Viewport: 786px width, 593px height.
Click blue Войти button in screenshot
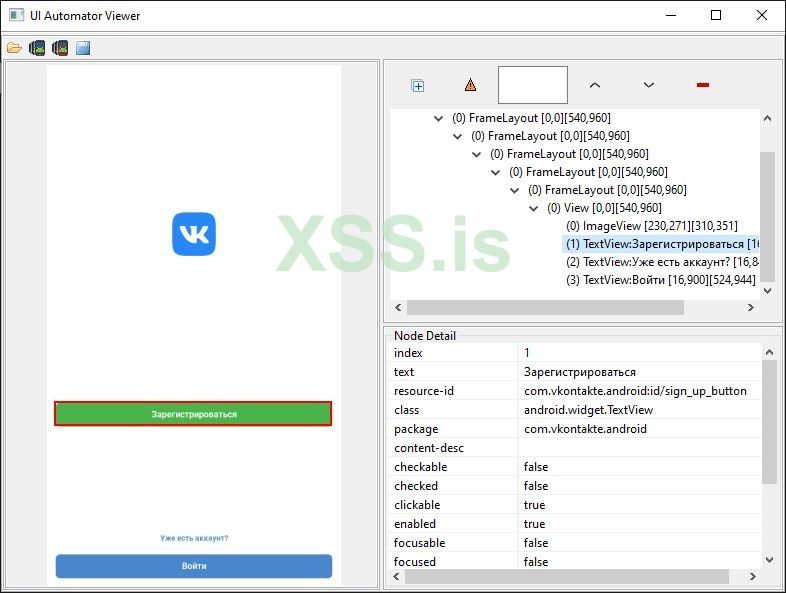point(193,566)
